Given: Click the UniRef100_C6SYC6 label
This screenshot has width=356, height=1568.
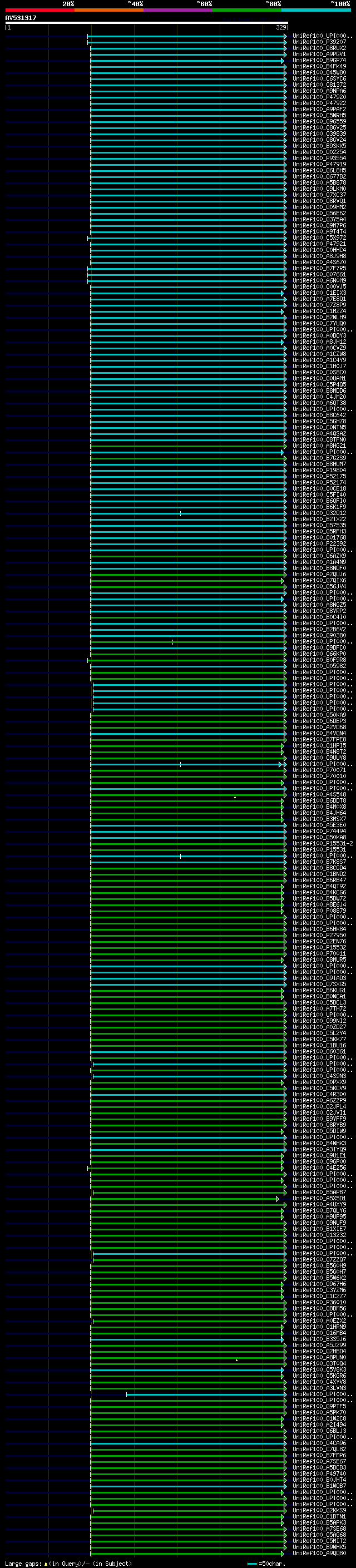Looking at the screenshot, I should pos(319,78).
